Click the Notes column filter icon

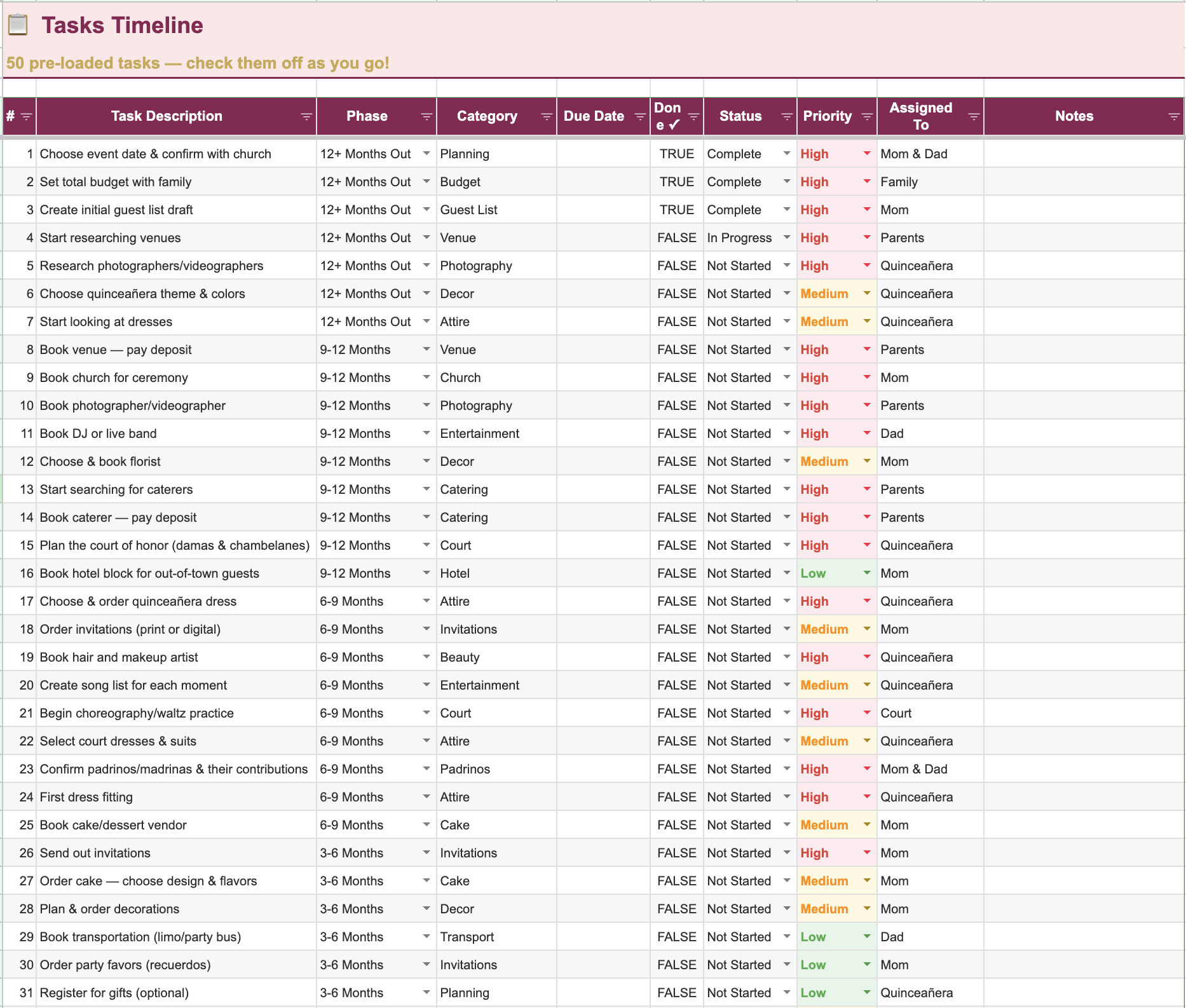tap(1175, 116)
